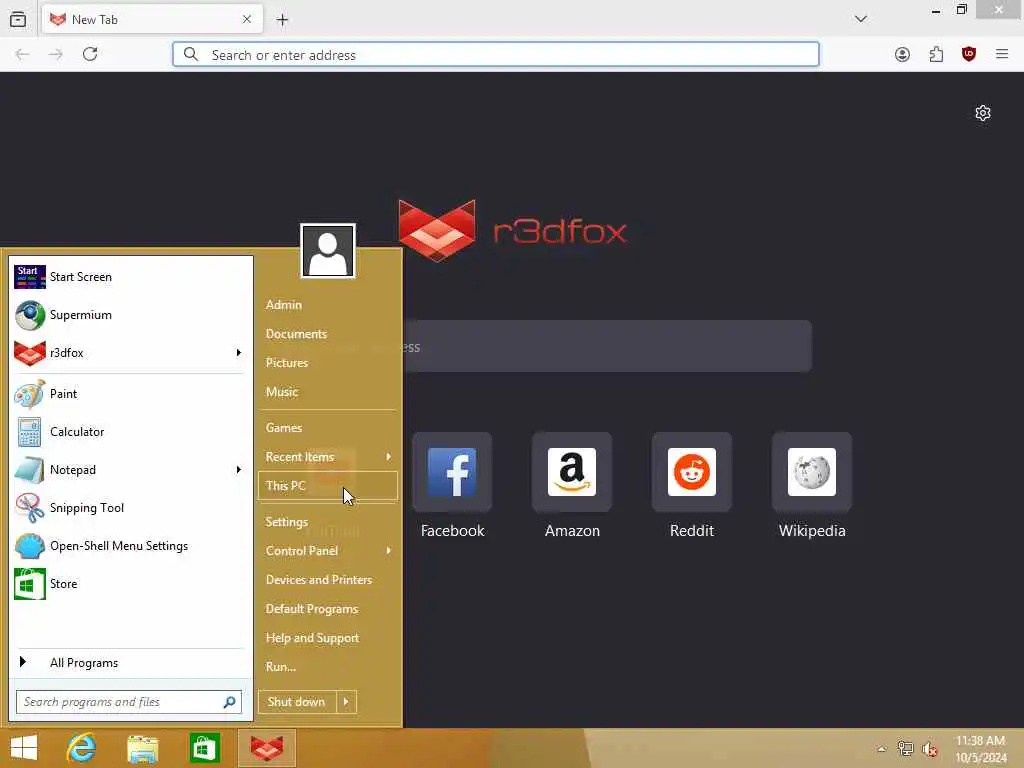Click the network tray icon
The height and width of the screenshot is (768, 1024).
point(905,749)
